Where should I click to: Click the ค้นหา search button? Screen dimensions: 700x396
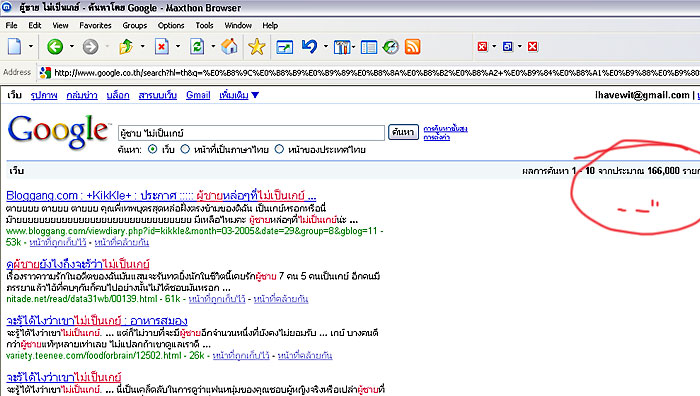(x=403, y=132)
